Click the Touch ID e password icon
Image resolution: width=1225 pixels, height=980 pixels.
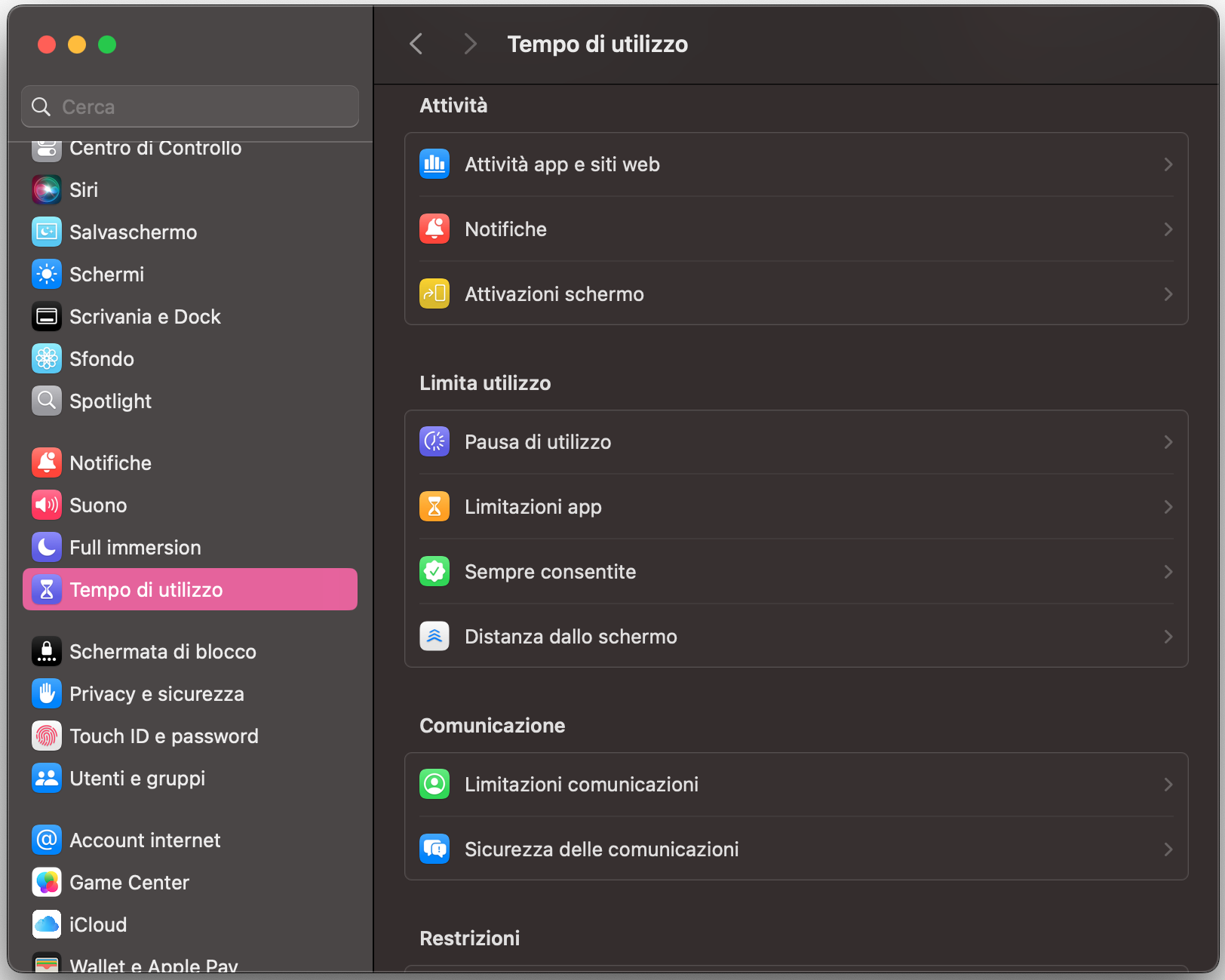tap(46, 736)
